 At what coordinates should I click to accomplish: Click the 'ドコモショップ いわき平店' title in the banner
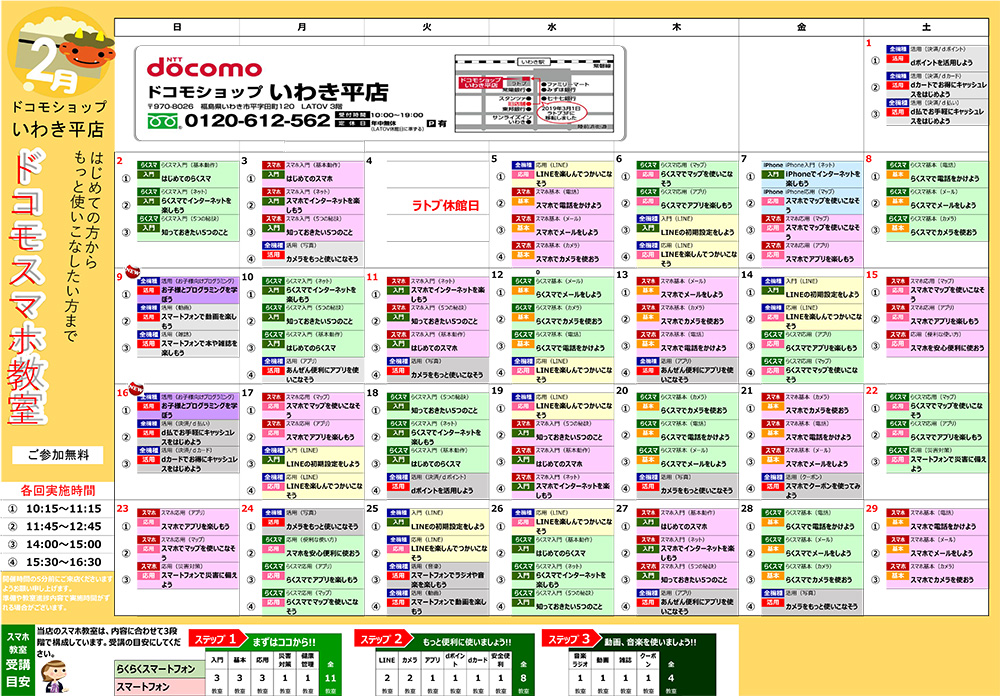pyautogui.click(x=267, y=93)
